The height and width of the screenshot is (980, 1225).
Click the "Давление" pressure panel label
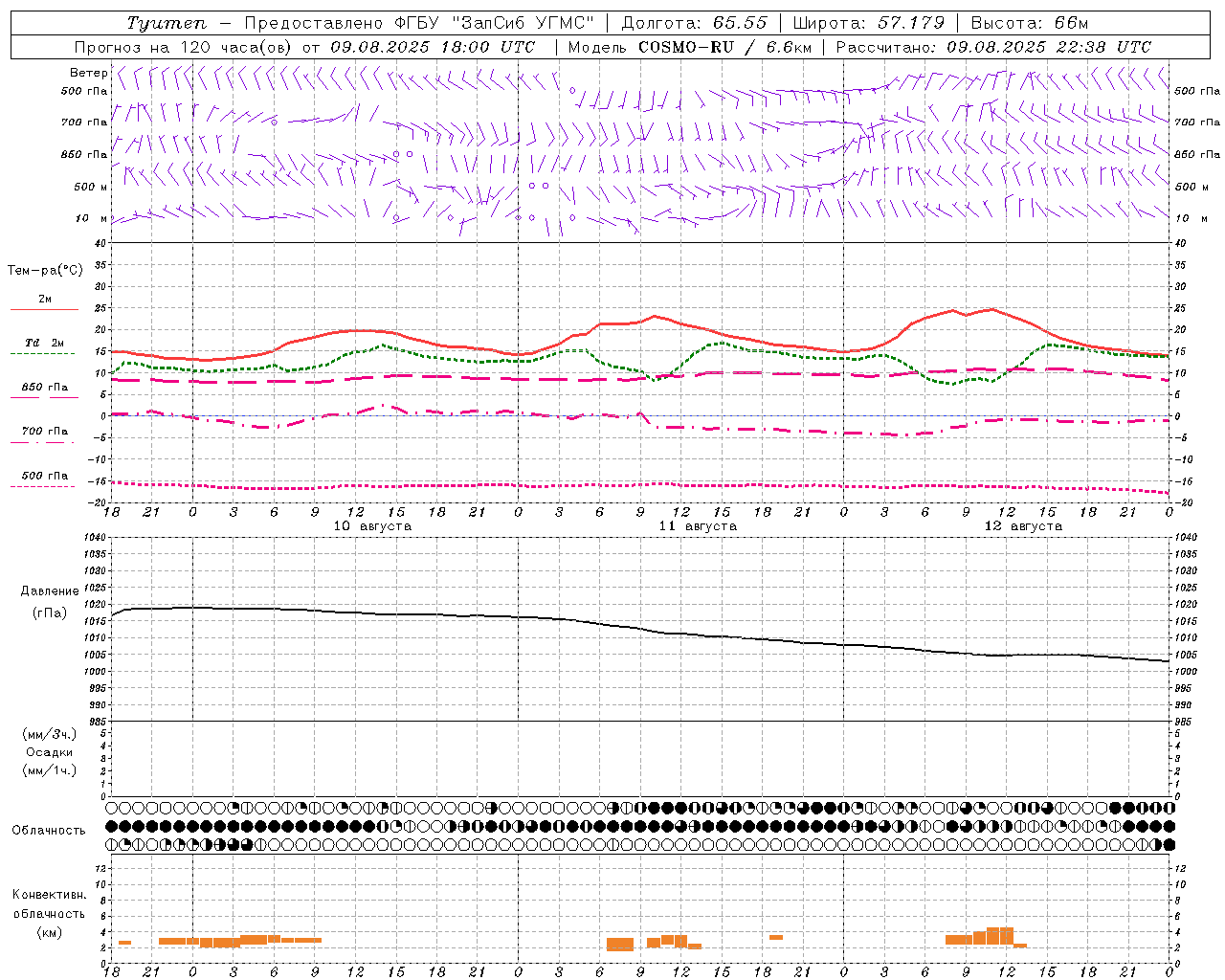coord(50,591)
